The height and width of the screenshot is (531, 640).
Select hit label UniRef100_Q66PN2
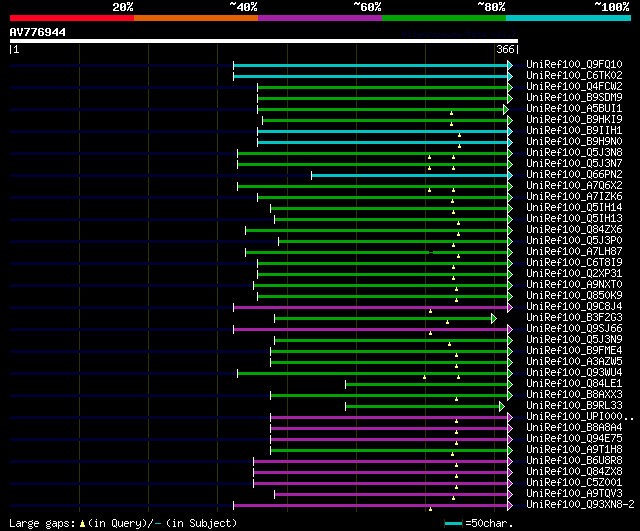click(x=574, y=174)
